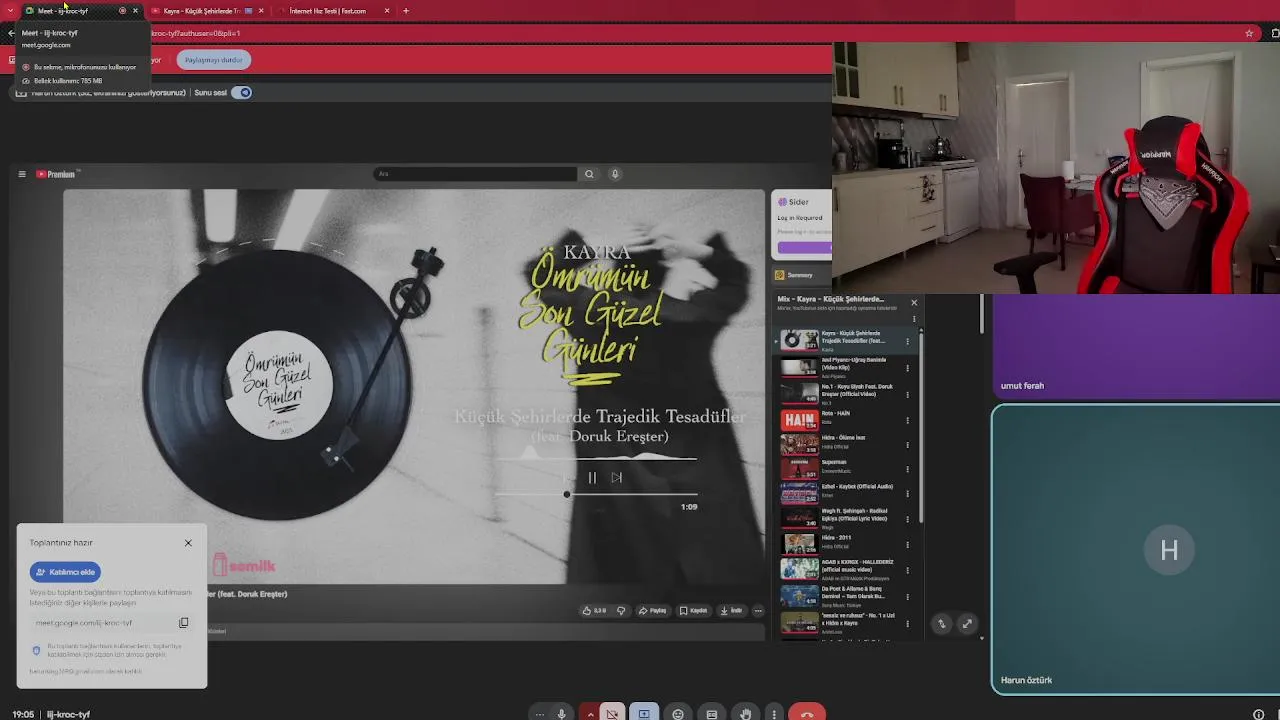
Task: Close the Mix playlist panel
Action: [913, 302]
